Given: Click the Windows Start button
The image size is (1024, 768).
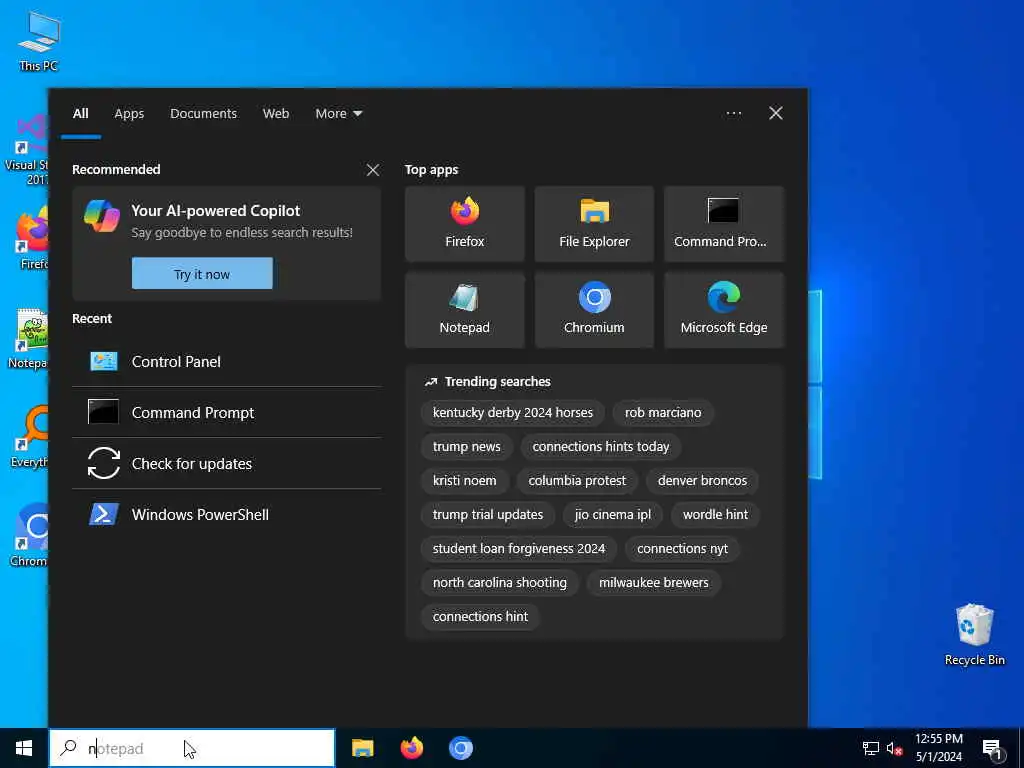Looking at the screenshot, I should coord(24,748).
